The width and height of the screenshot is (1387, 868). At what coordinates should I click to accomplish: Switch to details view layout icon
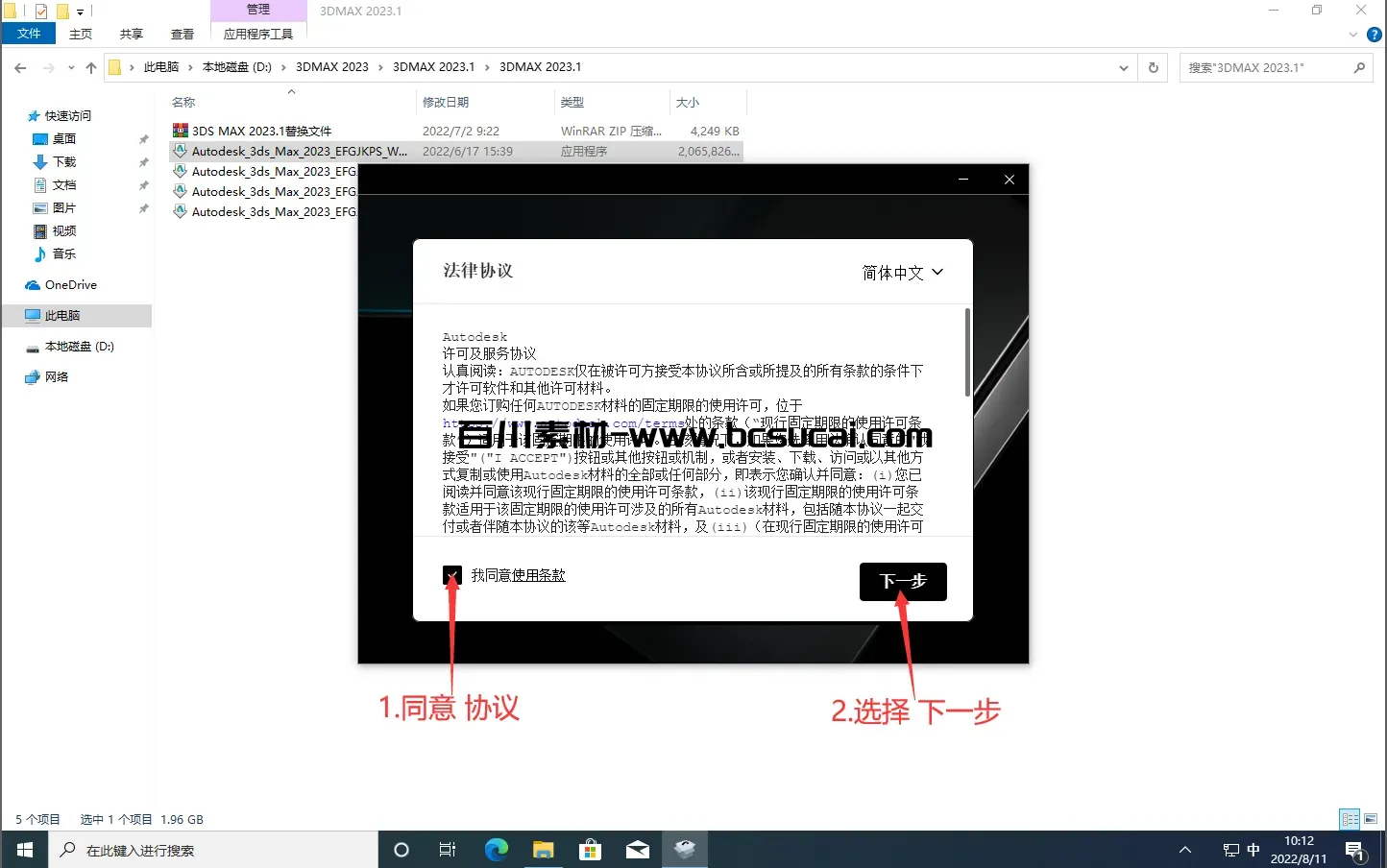[1350, 819]
